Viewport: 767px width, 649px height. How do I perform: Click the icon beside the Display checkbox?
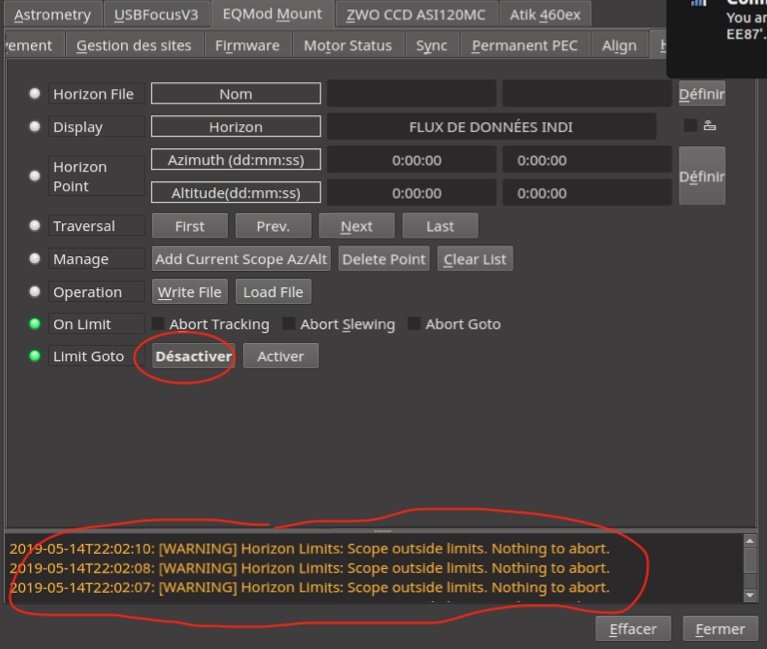[x=710, y=125]
